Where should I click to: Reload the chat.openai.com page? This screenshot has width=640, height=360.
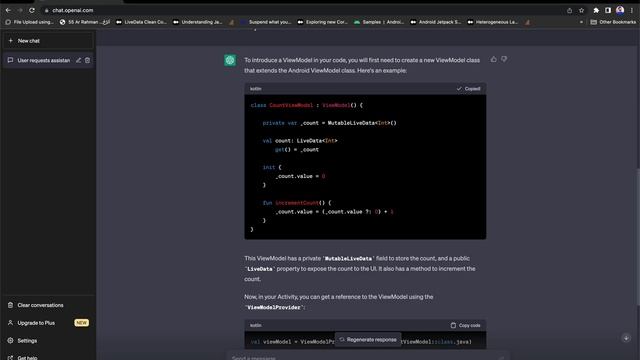32,10
